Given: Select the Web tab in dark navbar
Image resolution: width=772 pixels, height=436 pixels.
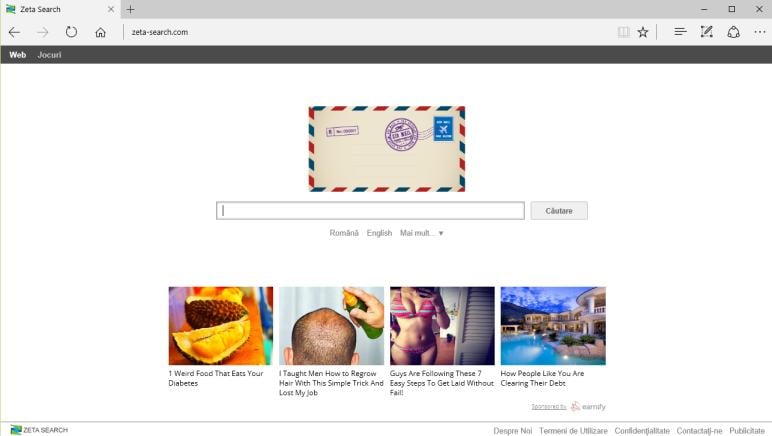Looking at the screenshot, I should (x=17, y=55).
